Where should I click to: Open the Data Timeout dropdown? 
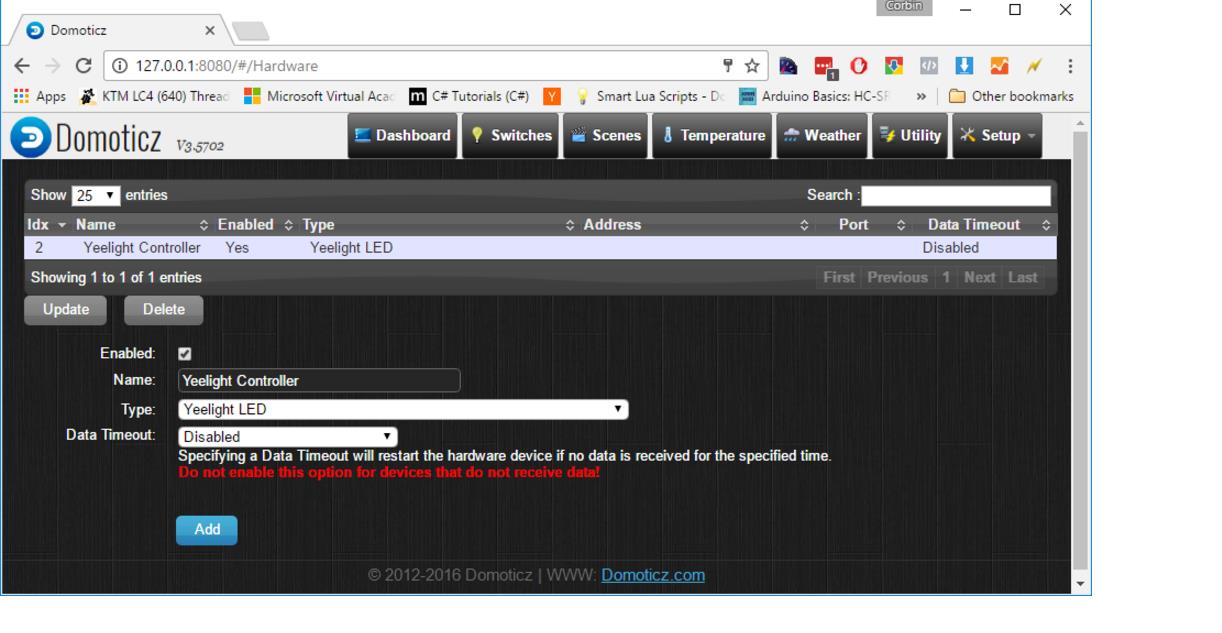click(287, 436)
